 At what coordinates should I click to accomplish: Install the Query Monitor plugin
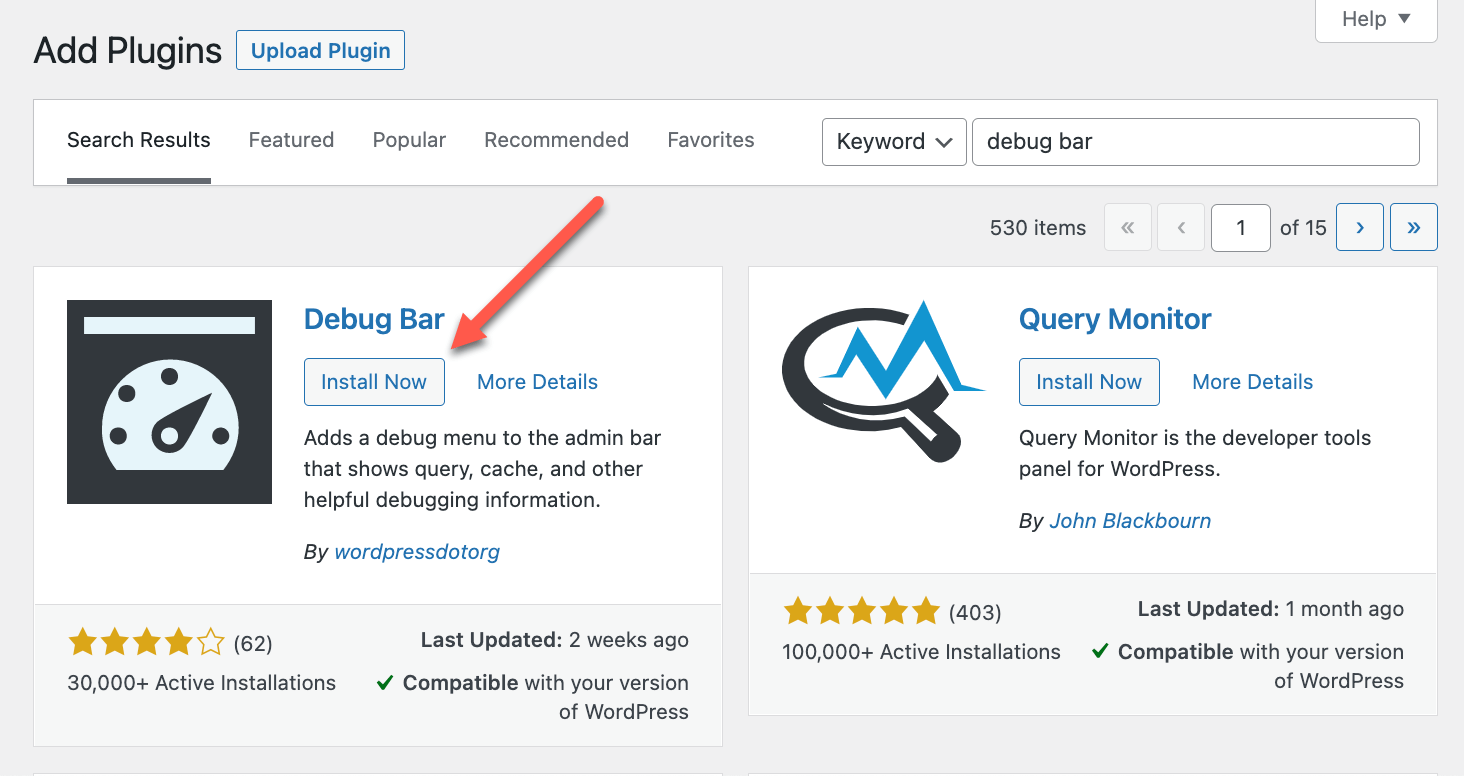(1089, 382)
